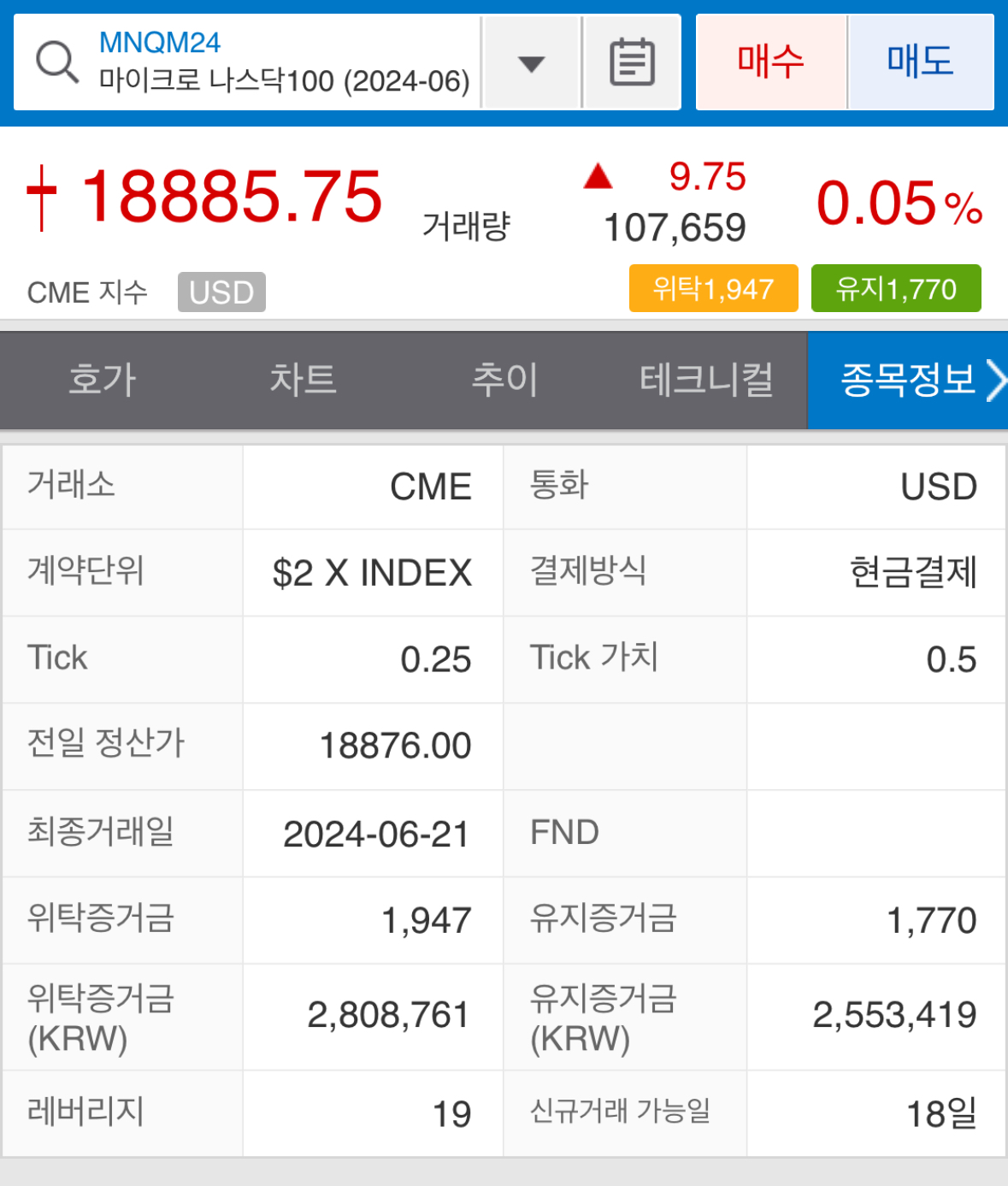Select the 종목정보 tab
Screen dimensions: 1008x1186
(907, 380)
